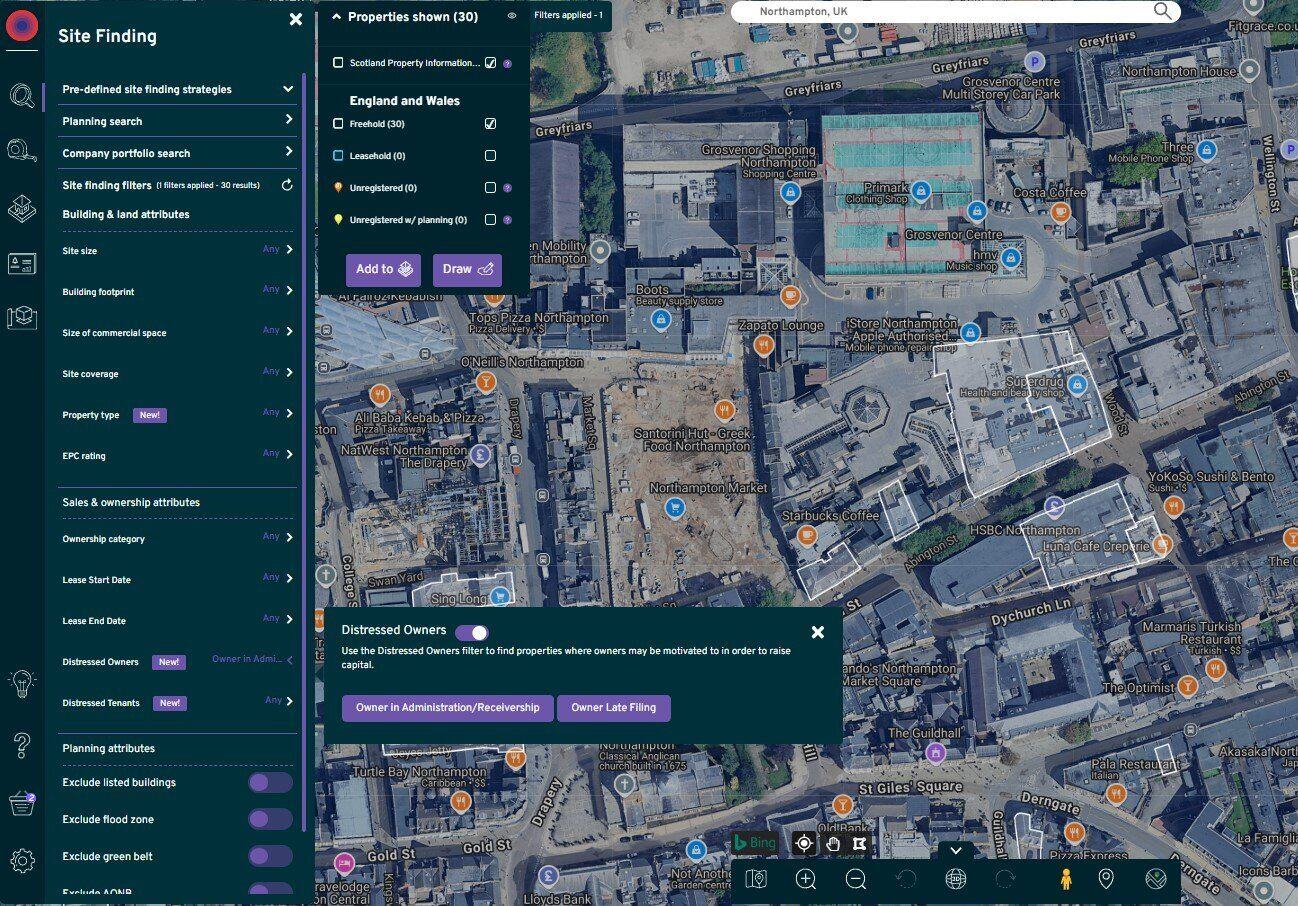This screenshot has height=906, width=1298.
Task: Click the Filters applied - 1 label
Action: coord(568,16)
